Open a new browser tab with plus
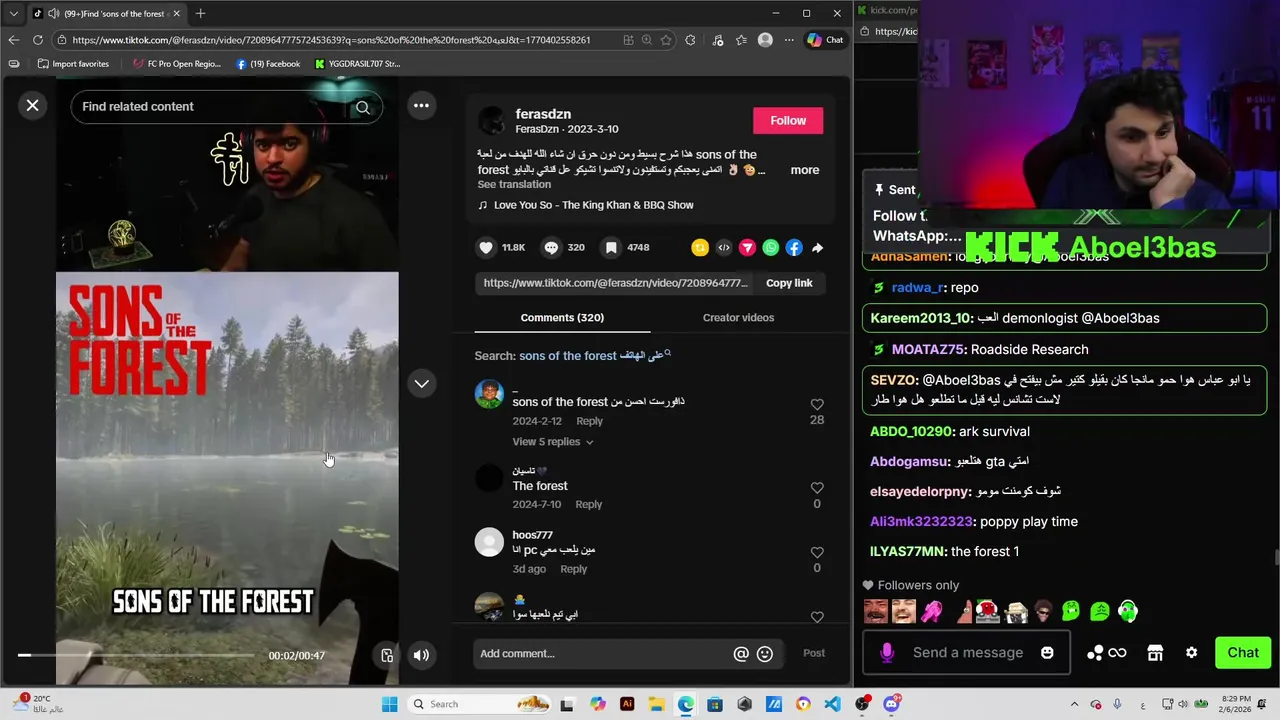This screenshot has width=1280, height=720. coord(200,14)
